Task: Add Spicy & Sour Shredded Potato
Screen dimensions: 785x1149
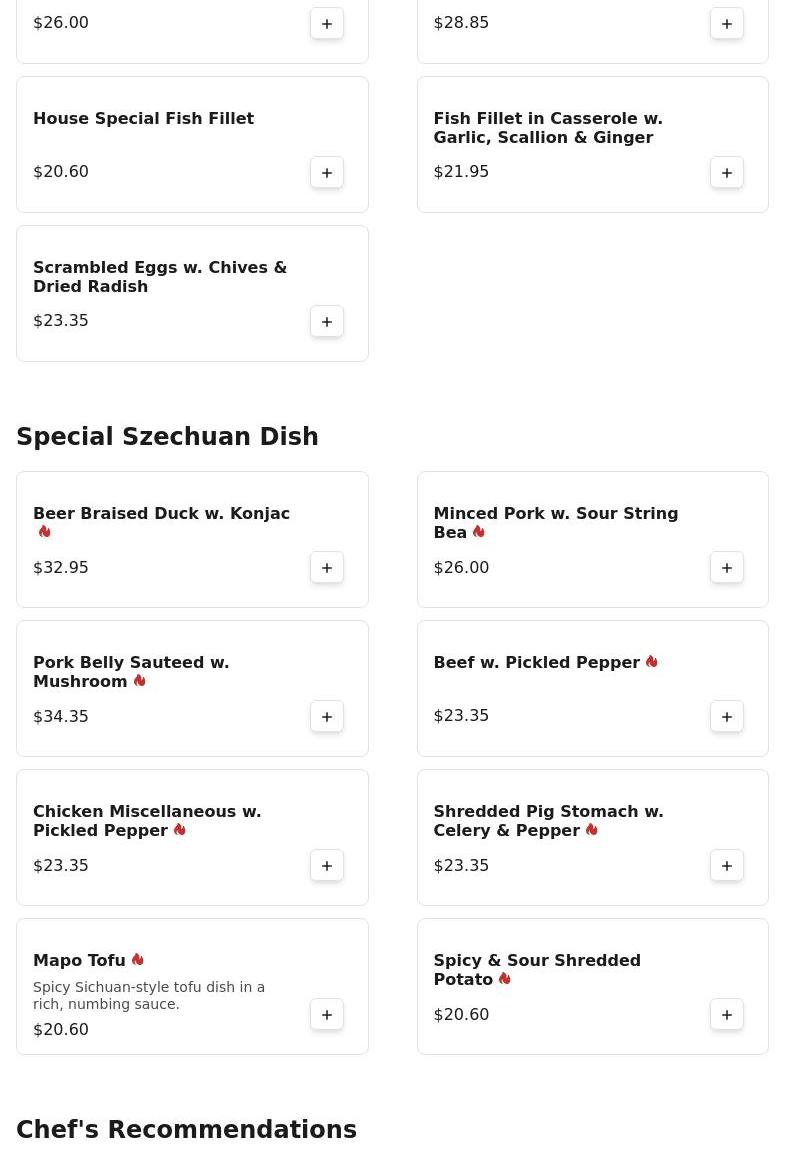Action: [727, 1014]
